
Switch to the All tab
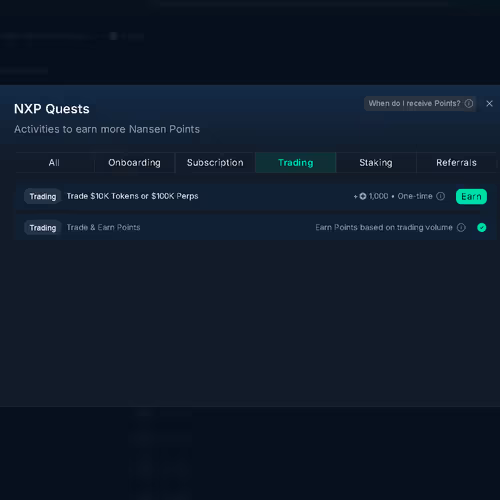coord(54,163)
